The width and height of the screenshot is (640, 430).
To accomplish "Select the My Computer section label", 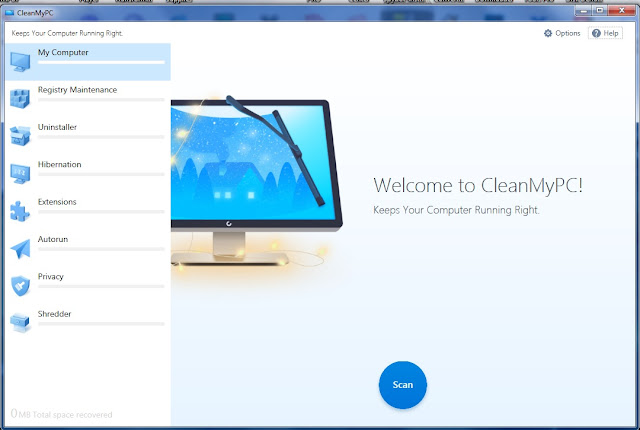I will [x=63, y=52].
